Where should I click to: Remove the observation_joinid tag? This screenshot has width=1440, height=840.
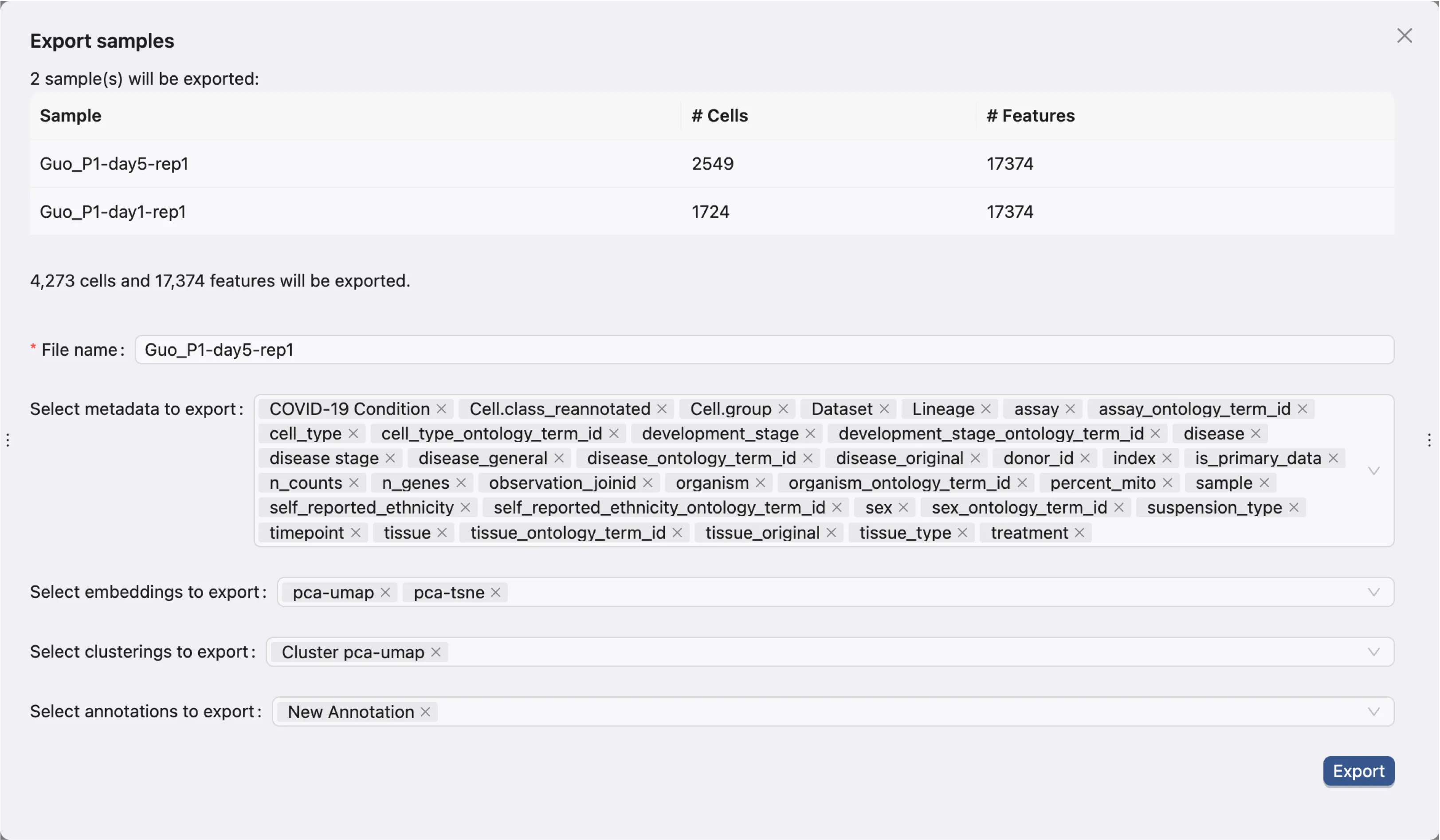647,483
